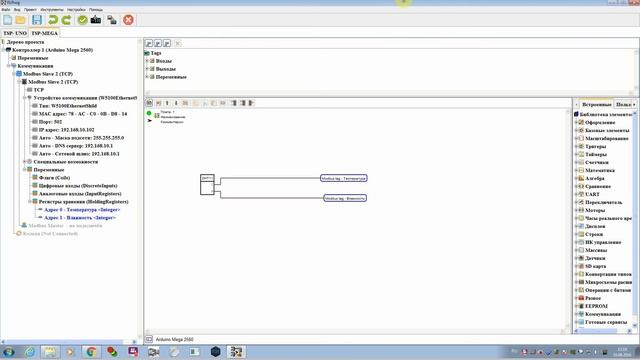
Task: Open the Проект menu
Action: coord(30,9)
